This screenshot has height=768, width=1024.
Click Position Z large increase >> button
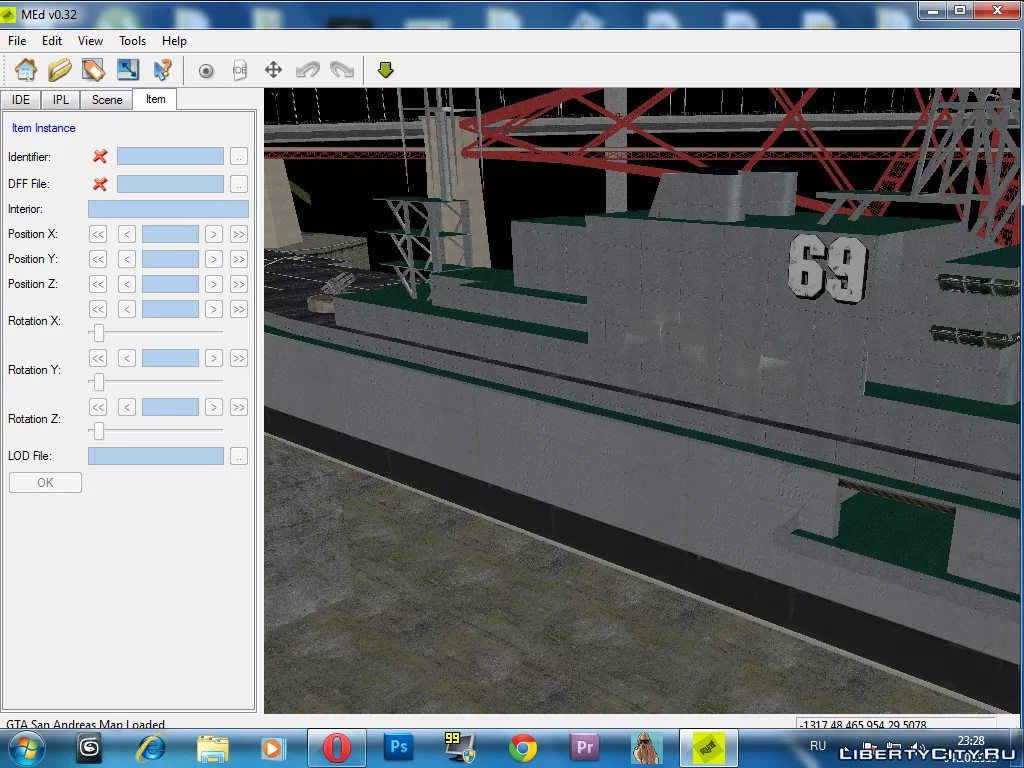click(x=239, y=284)
